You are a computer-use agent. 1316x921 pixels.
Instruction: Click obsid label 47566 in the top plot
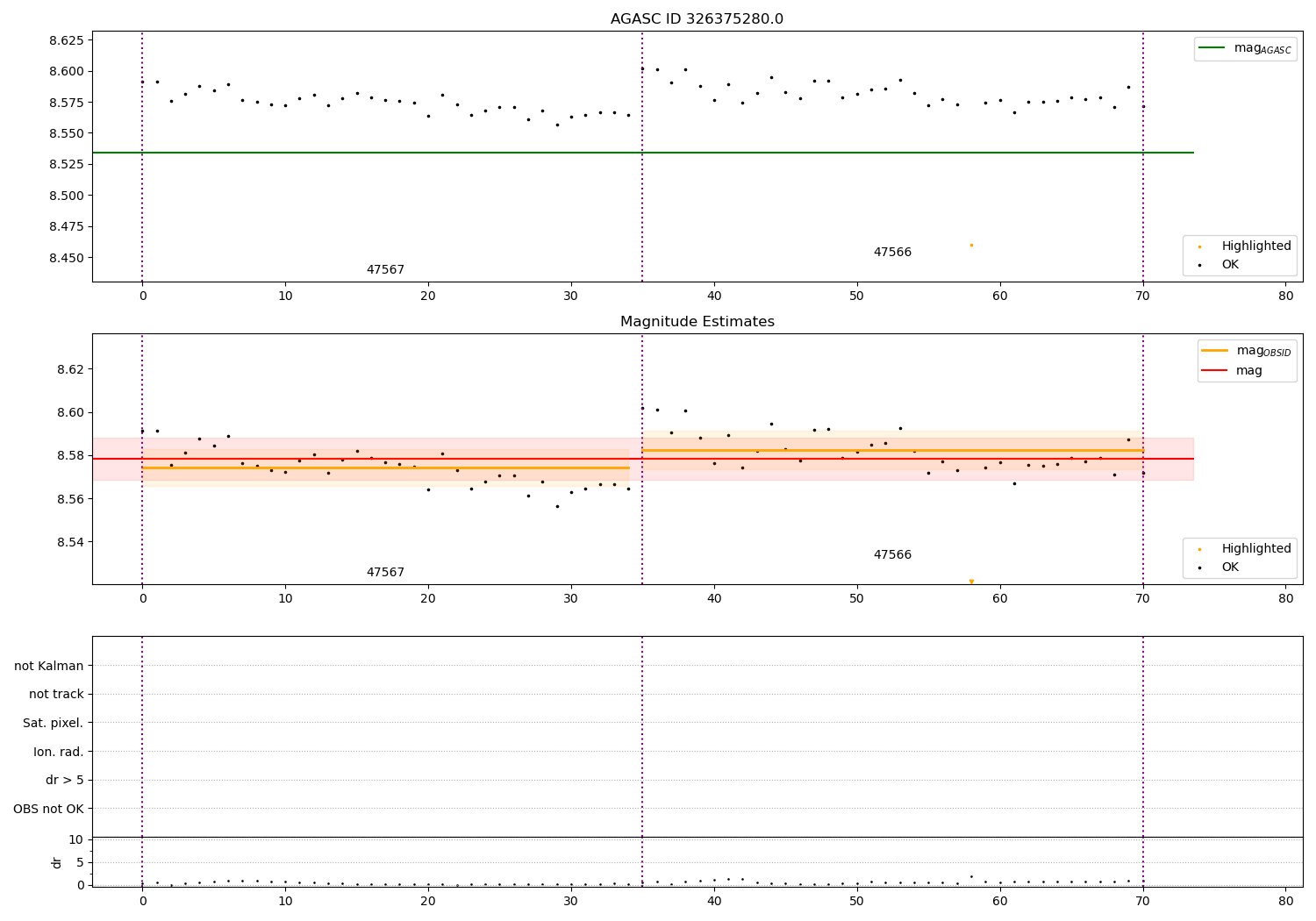(x=892, y=253)
